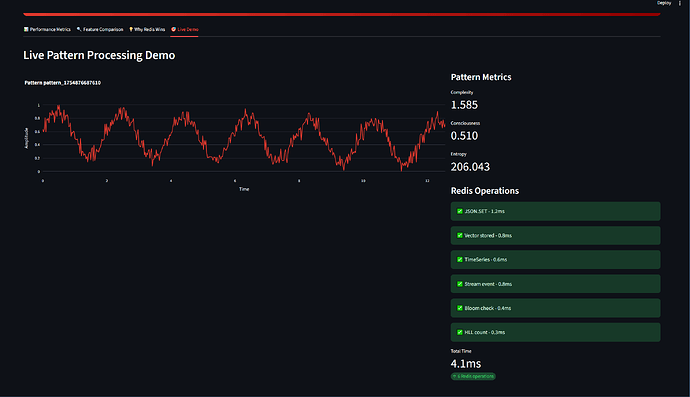The width and height of the screenshot is (690, 397).
Task: Click the Consciousness value 0.510
Action: pos(464,136)
